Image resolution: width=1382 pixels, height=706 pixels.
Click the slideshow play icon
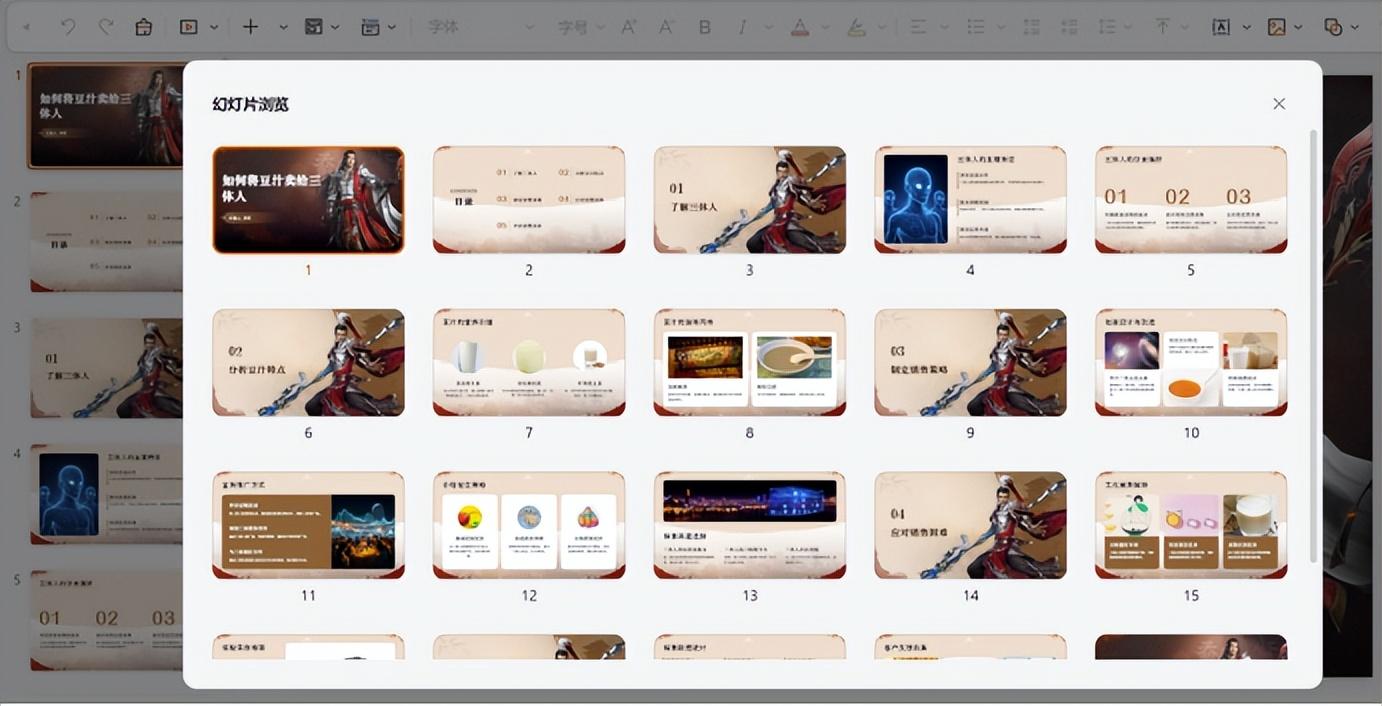[188, 27]
